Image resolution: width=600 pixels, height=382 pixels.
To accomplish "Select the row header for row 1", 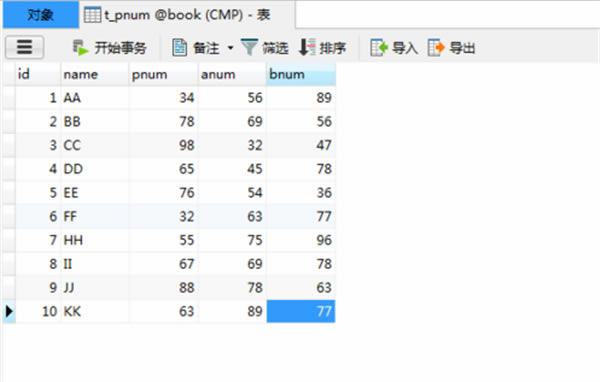I will pyautogui.click(x=9, y=98).
